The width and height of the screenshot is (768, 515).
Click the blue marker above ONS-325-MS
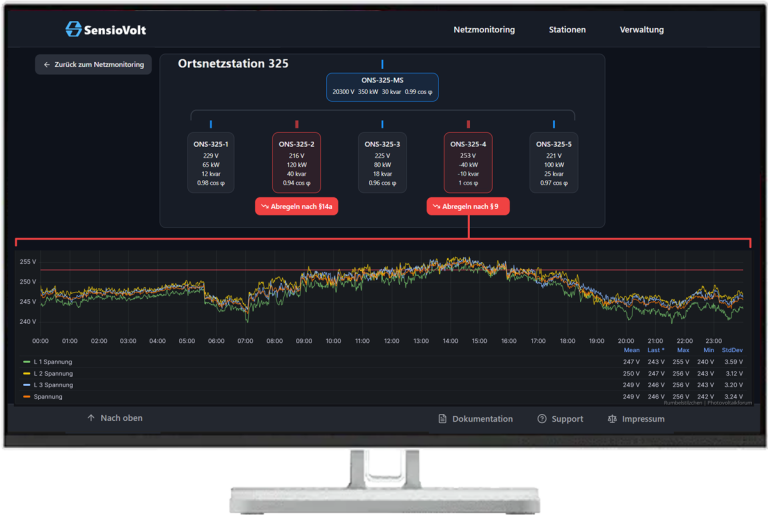[382, 64]
